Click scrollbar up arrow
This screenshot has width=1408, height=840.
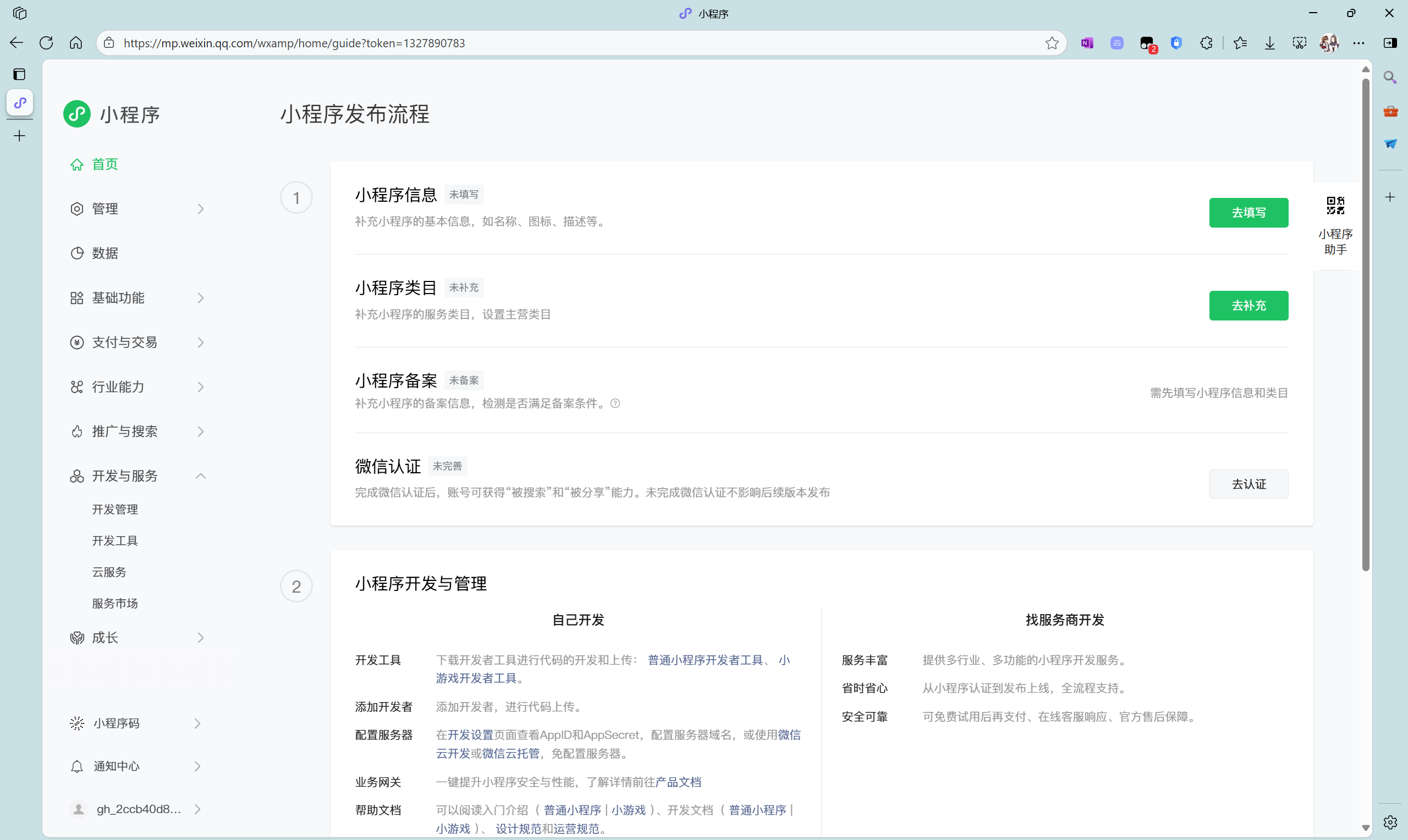tap(1366, 69)
